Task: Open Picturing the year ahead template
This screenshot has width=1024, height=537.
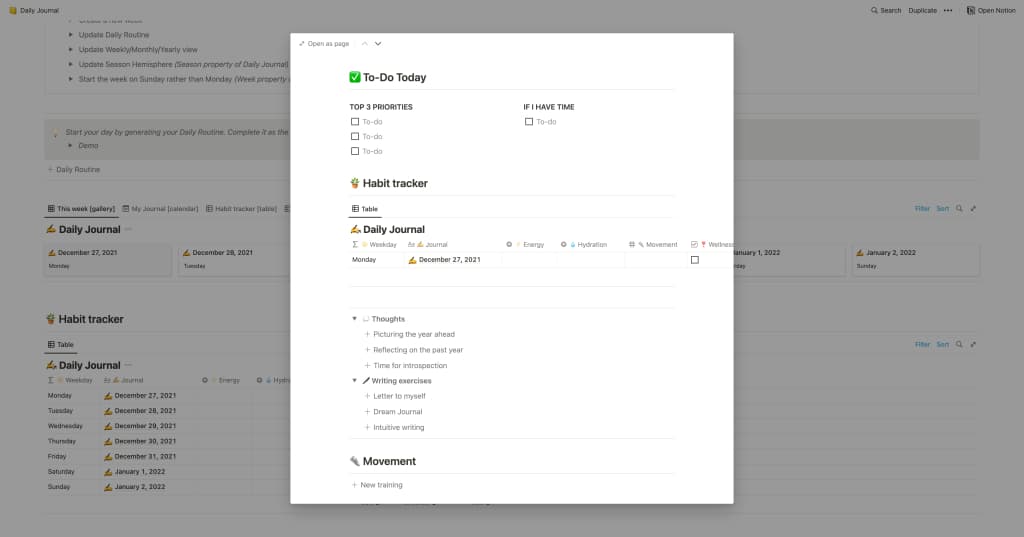Action: point(414,334)
